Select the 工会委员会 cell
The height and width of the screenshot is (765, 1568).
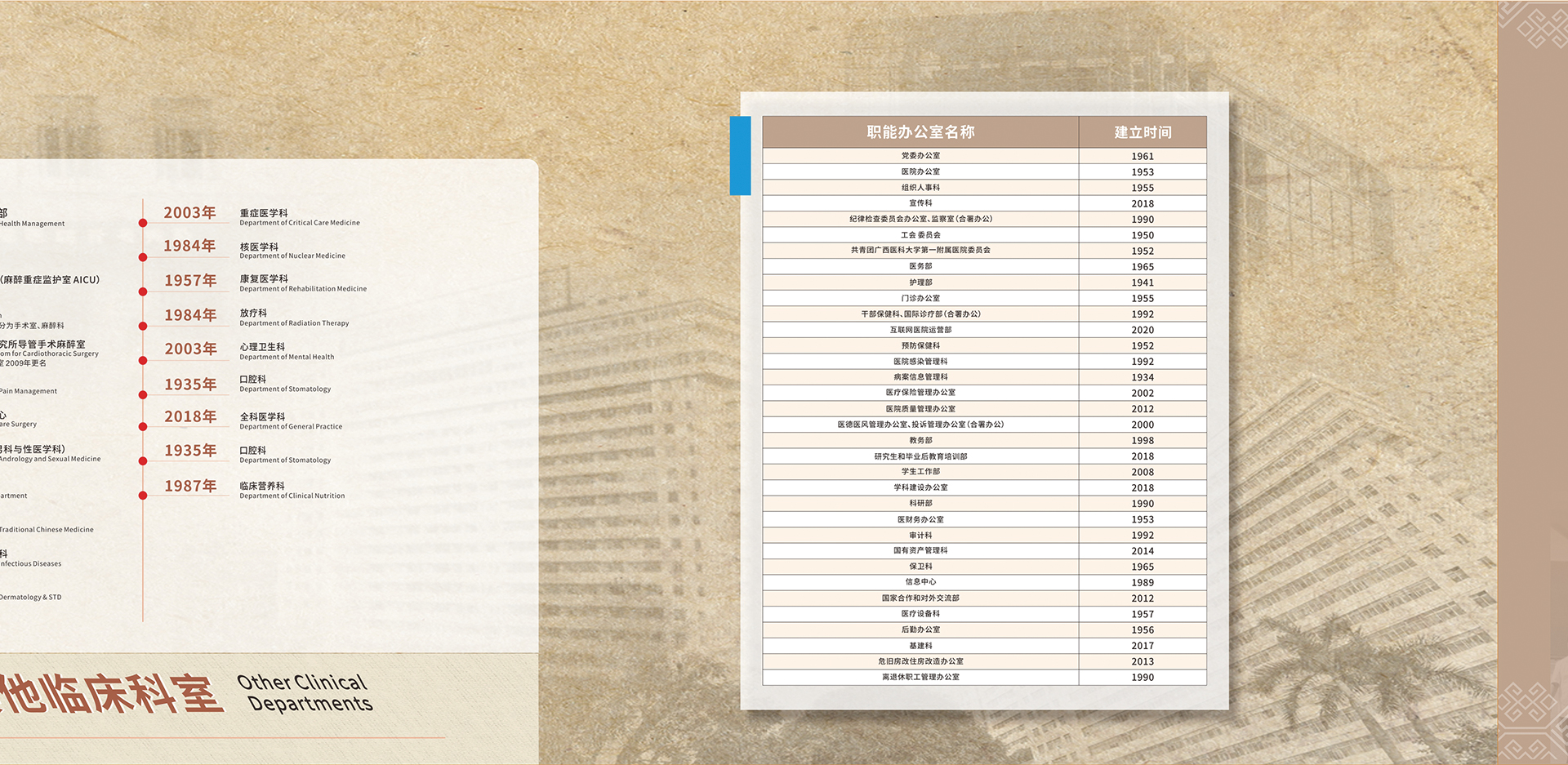coord(920,235)
